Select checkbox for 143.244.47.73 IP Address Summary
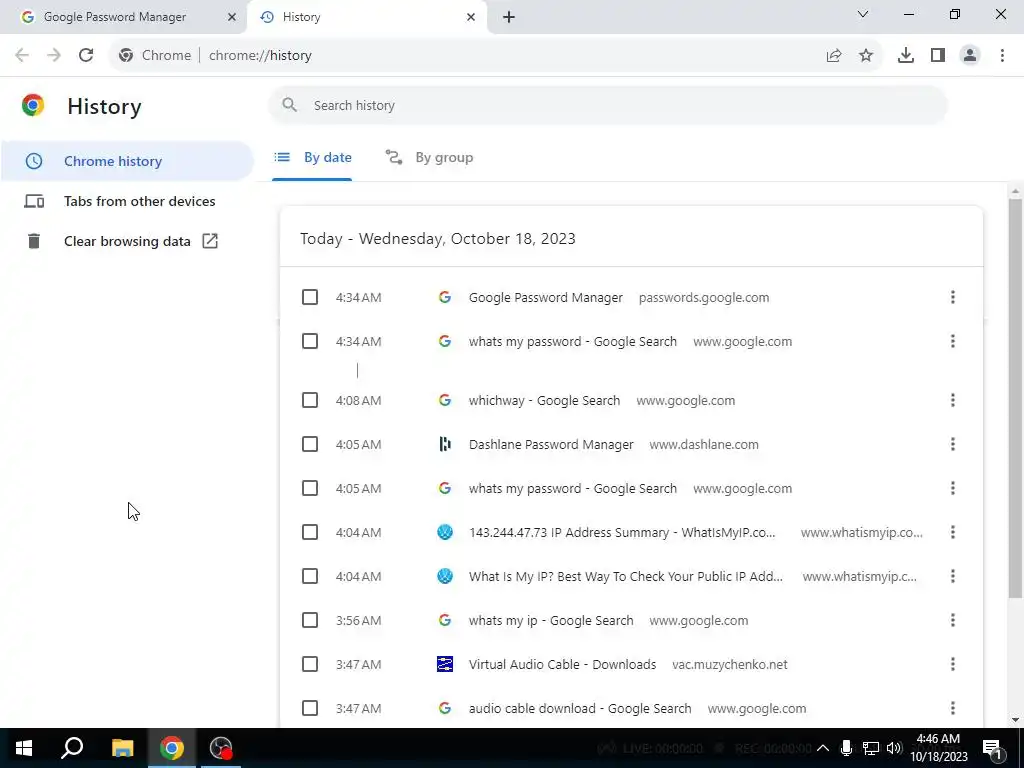Screen dimensions: 1024x768 pyautogui.click(x=310, y=532)
